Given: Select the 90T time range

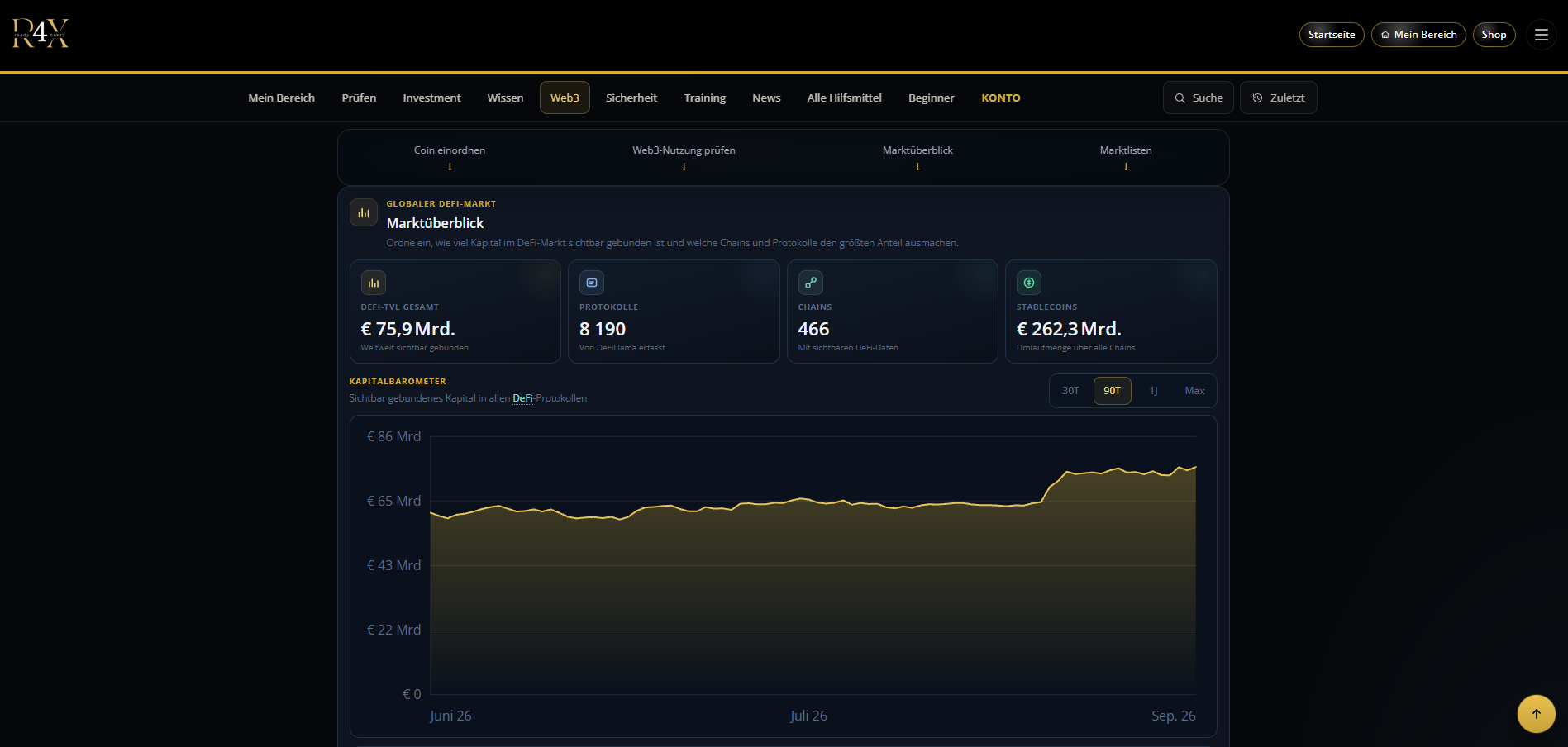Looking at the screenshot, I should pyautogui.click(x=1113, y=391).
